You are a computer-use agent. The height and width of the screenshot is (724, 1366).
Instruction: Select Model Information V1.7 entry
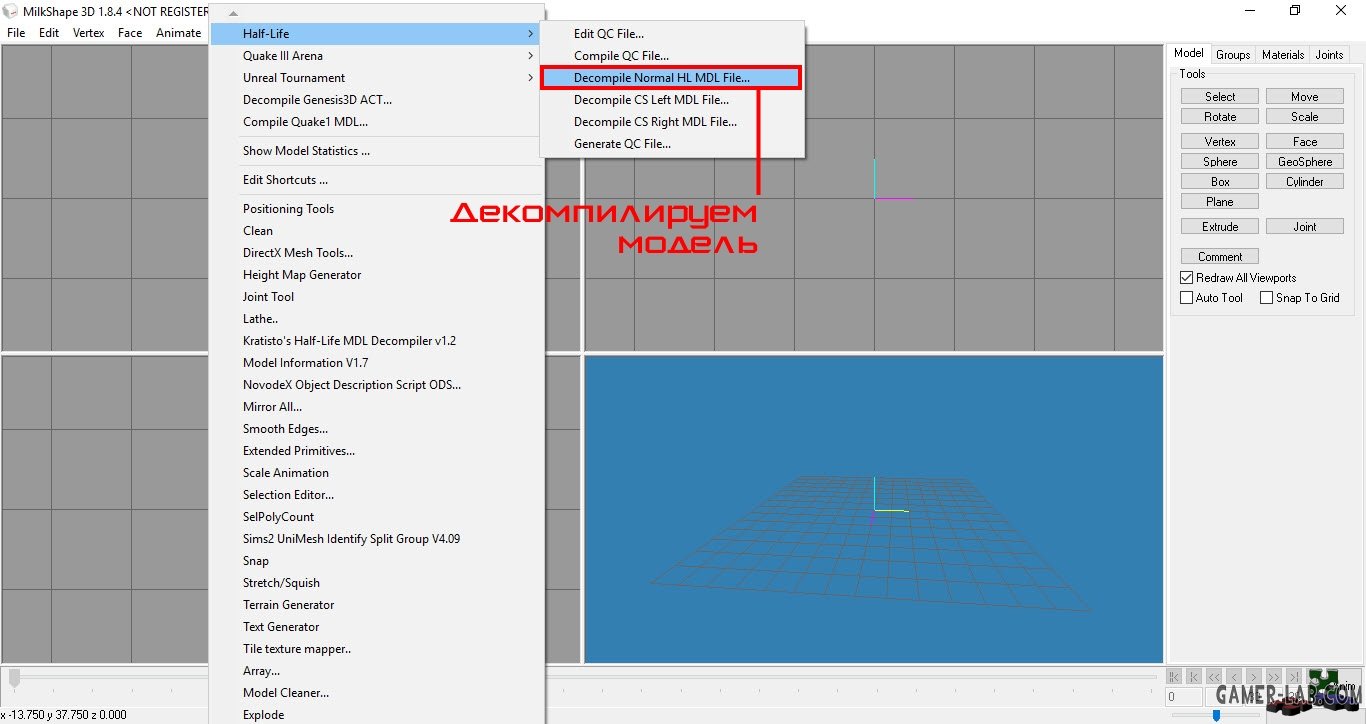pyautogui.click(x=377, y=363)
